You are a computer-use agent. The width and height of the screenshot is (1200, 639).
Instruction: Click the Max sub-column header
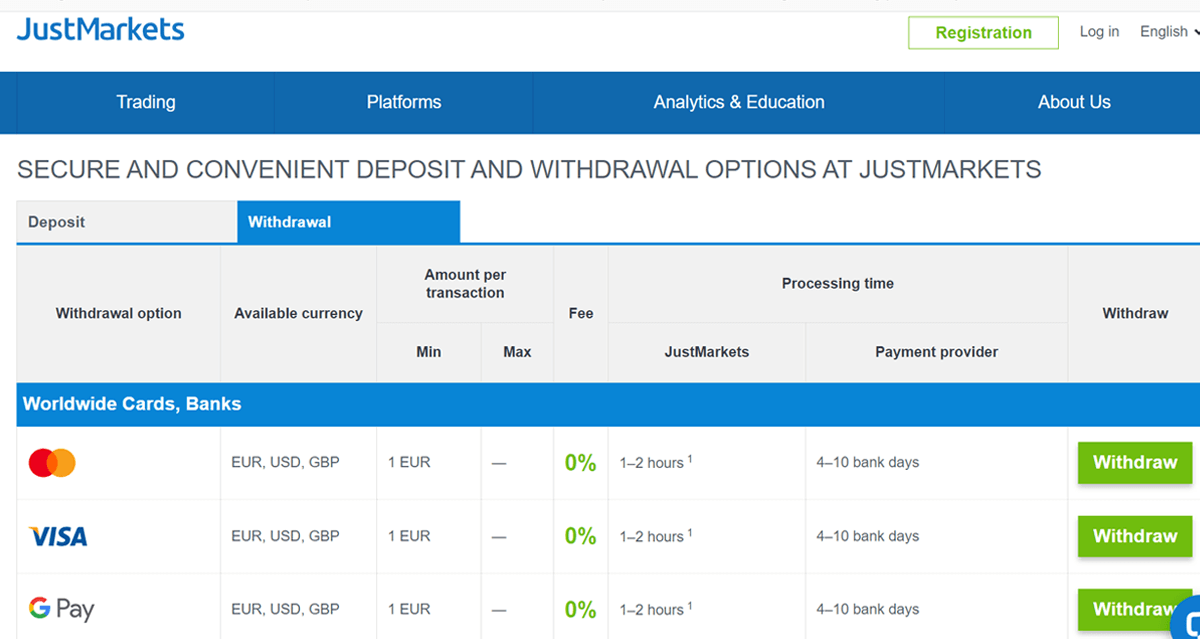pyautogui.click(x=517, y=352)
